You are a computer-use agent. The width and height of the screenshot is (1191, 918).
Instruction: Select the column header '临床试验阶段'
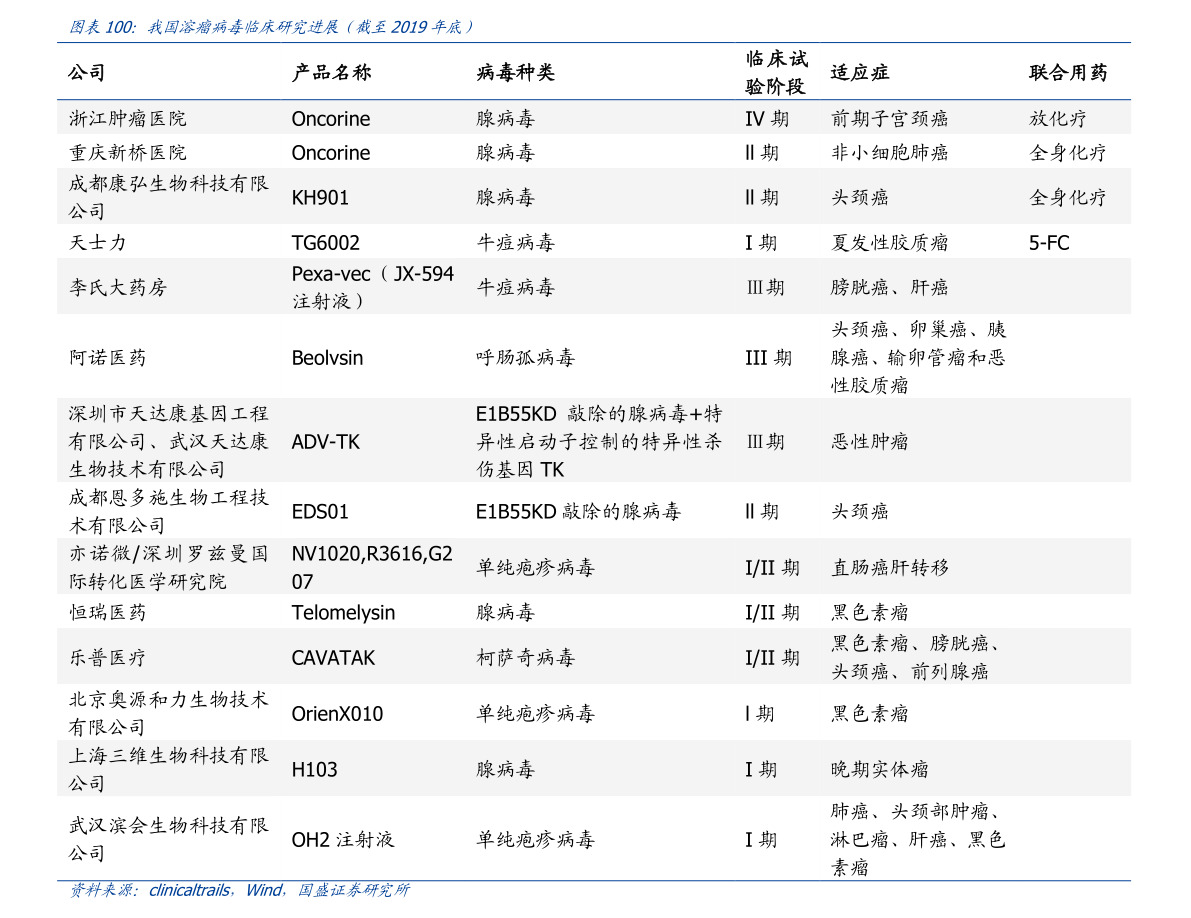pos(776,73)
